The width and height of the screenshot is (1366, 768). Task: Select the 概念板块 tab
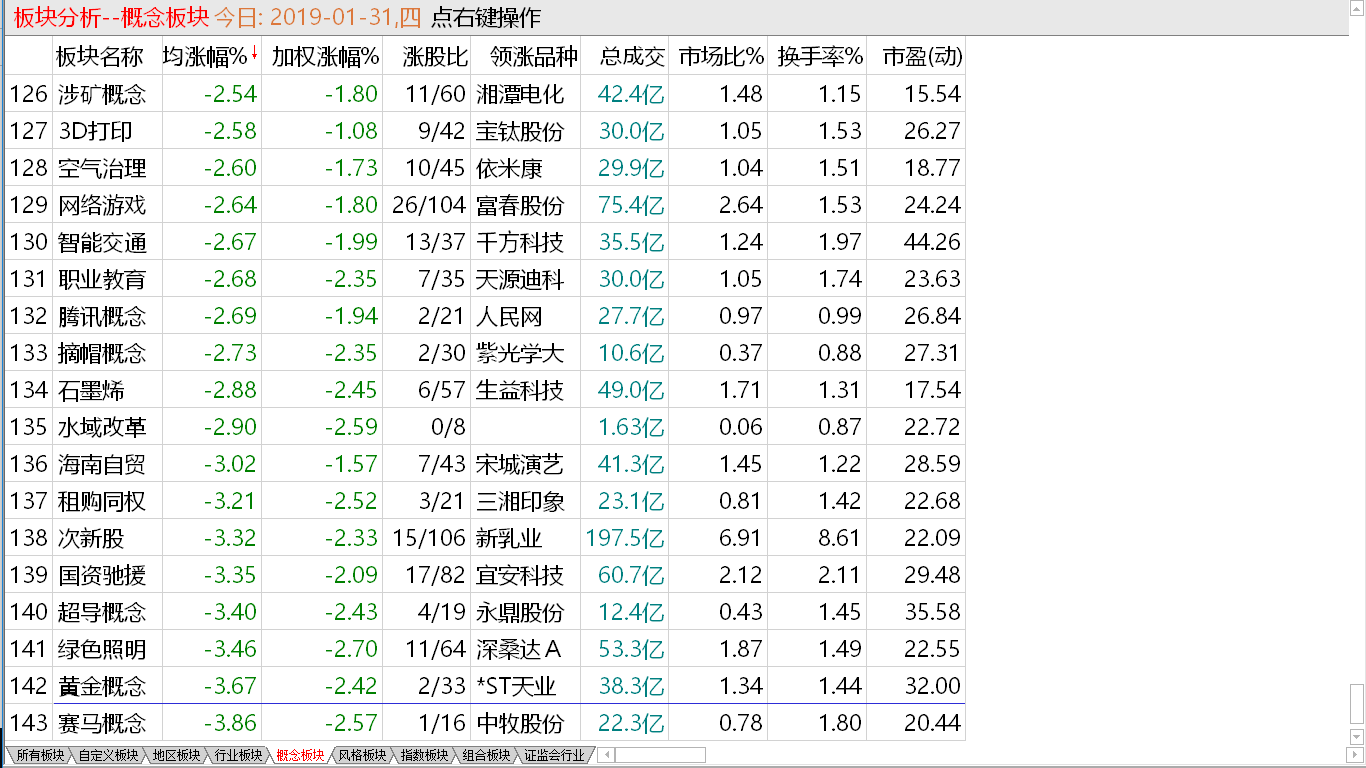click(300, 755)
